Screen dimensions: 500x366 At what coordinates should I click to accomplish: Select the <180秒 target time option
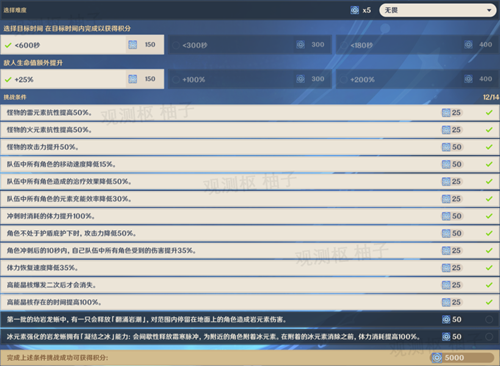418,45
